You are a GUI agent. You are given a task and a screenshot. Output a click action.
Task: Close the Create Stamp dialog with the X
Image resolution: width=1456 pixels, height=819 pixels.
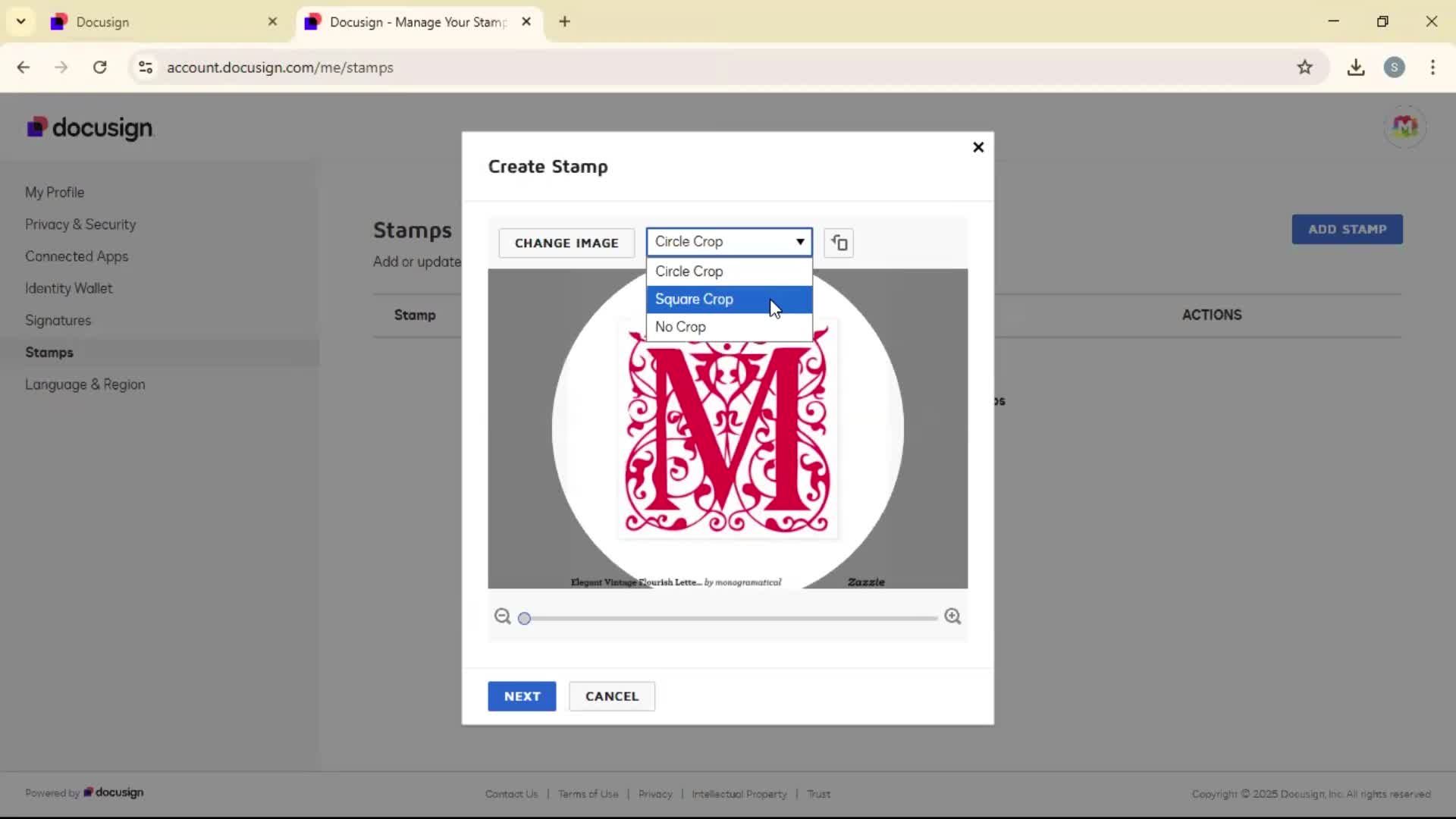tap(978, 147)
